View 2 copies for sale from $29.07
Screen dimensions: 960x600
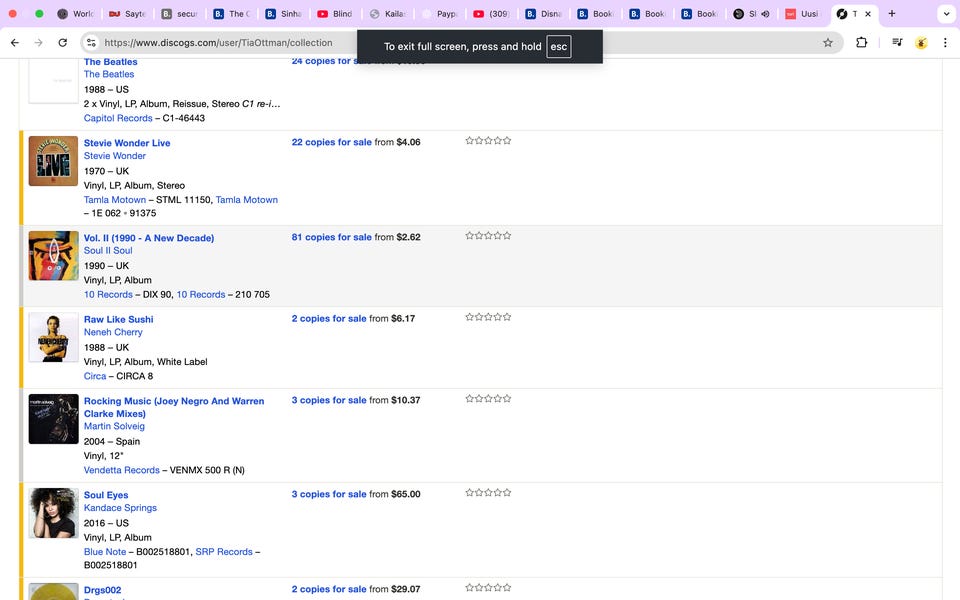tap(329, 589)
